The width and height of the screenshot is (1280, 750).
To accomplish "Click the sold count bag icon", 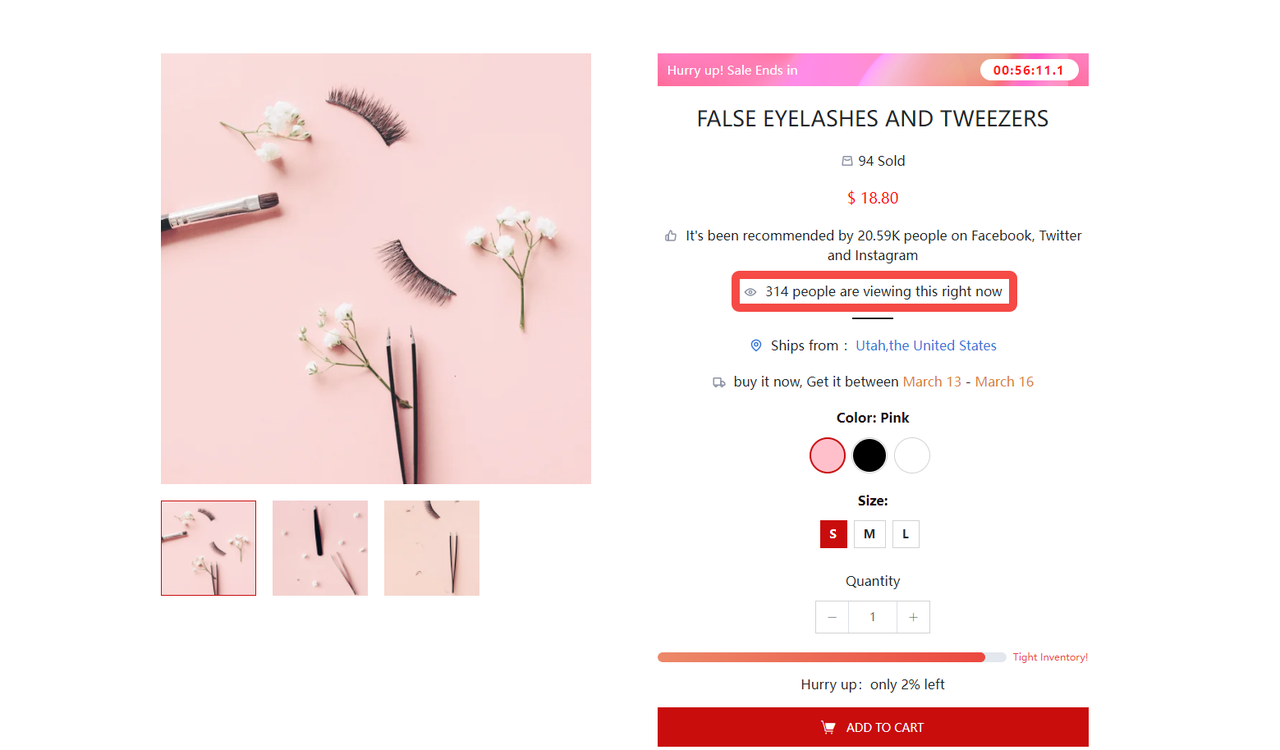I will [847, 161].
